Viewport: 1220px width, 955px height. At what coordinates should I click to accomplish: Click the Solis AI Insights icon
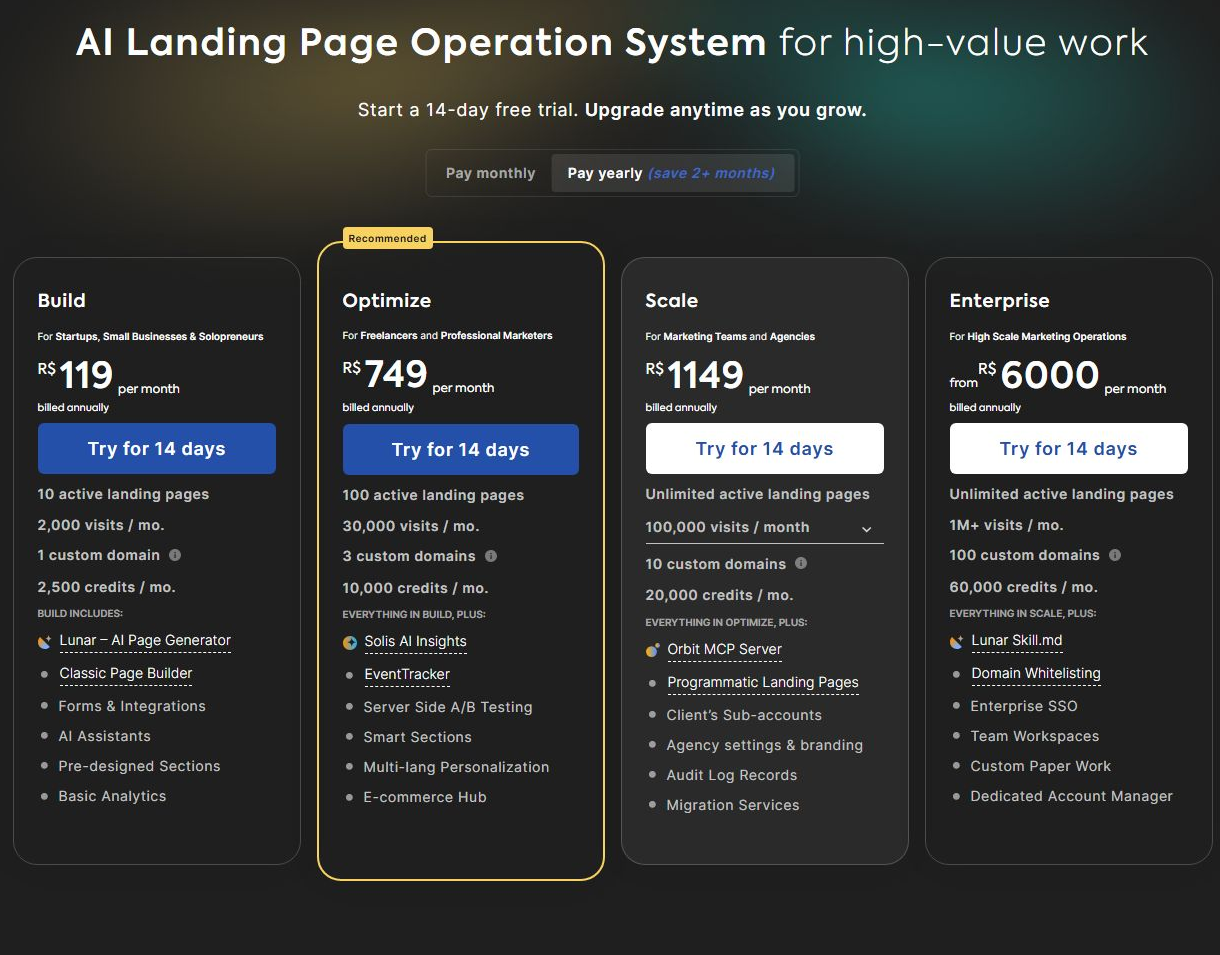(350, 643)
